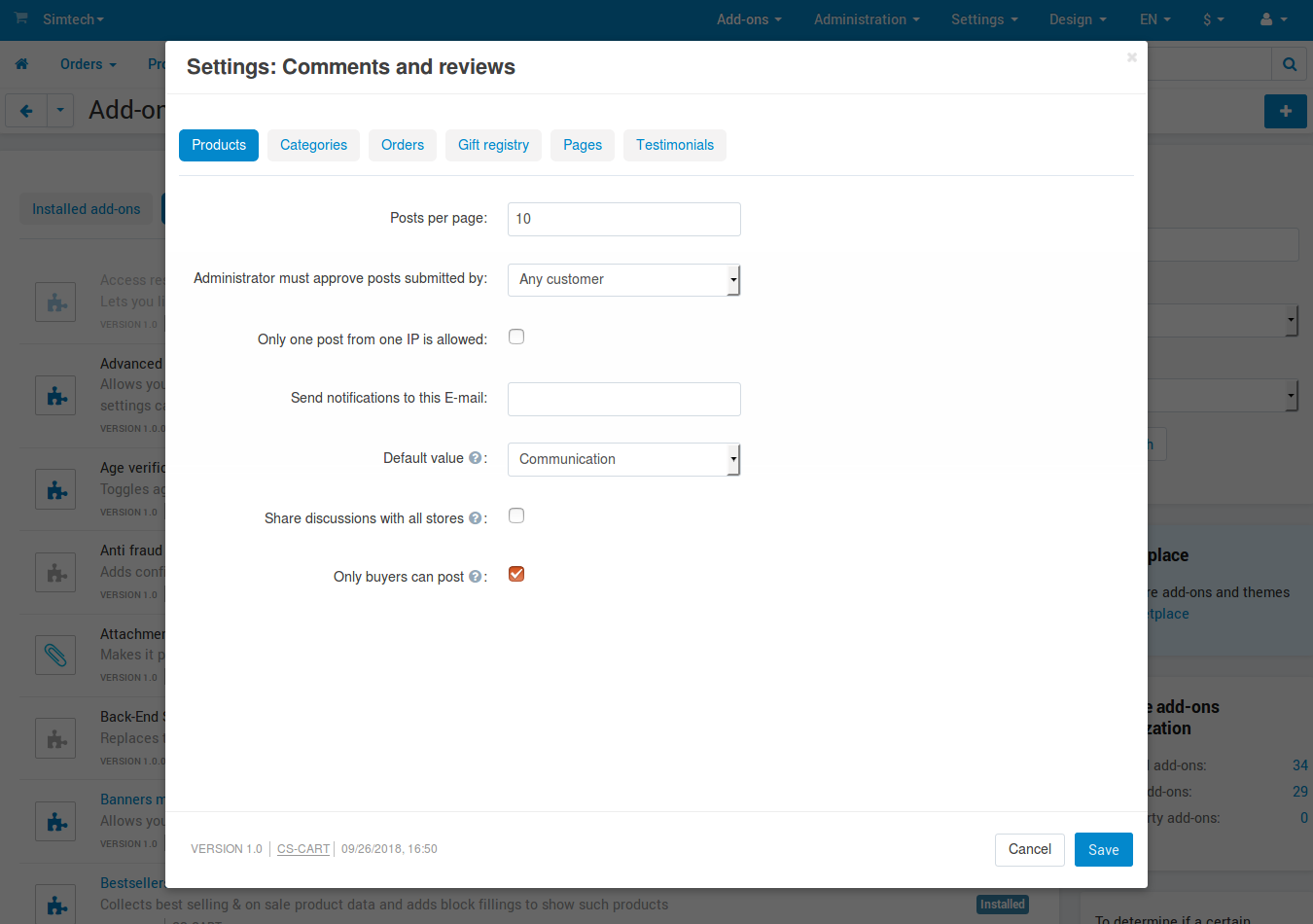This screenshot has width=1313, height=924.
Task: Open the user account icon menu
Action: 1273,19
